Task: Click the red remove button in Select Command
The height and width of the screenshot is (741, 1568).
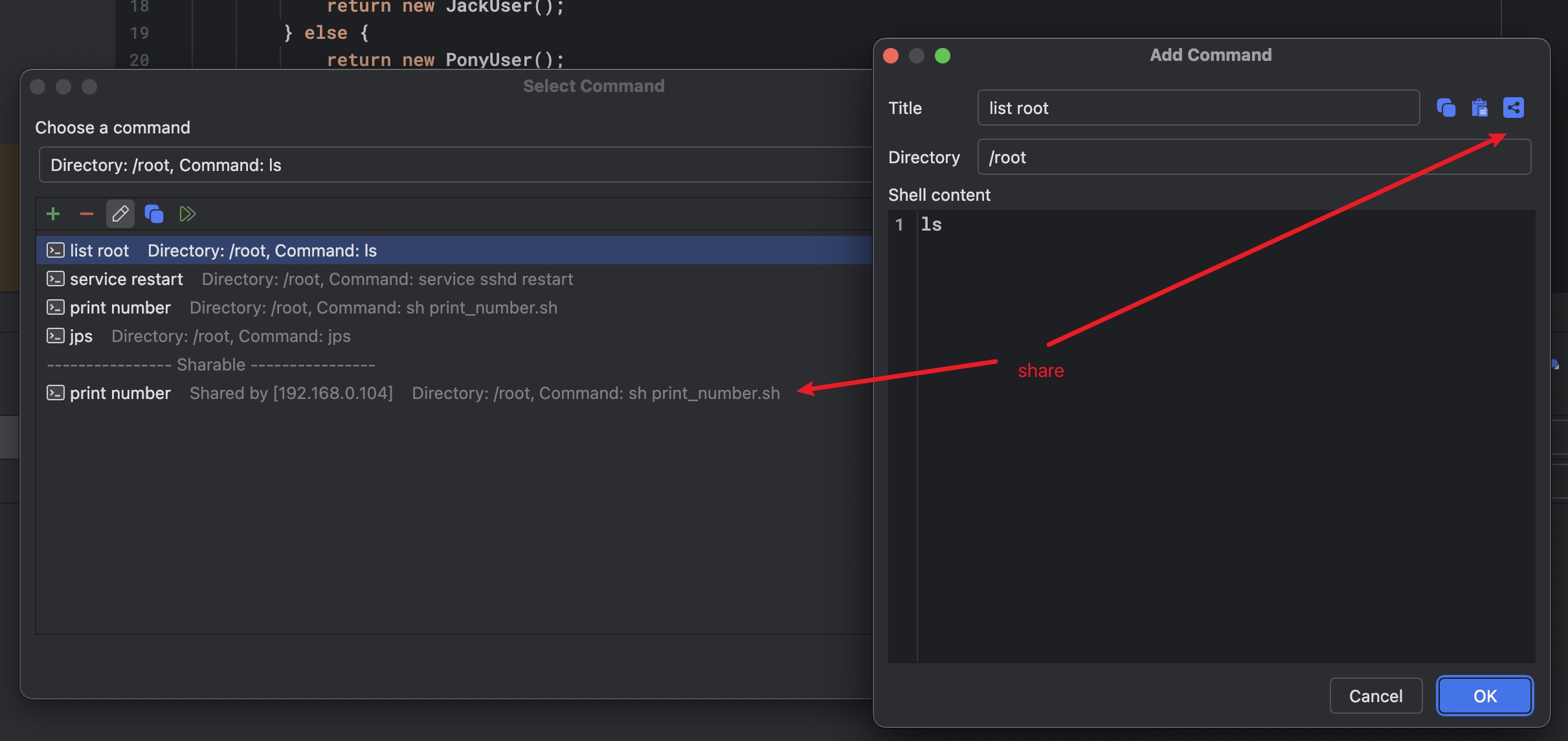Action: tap(86, 213)
